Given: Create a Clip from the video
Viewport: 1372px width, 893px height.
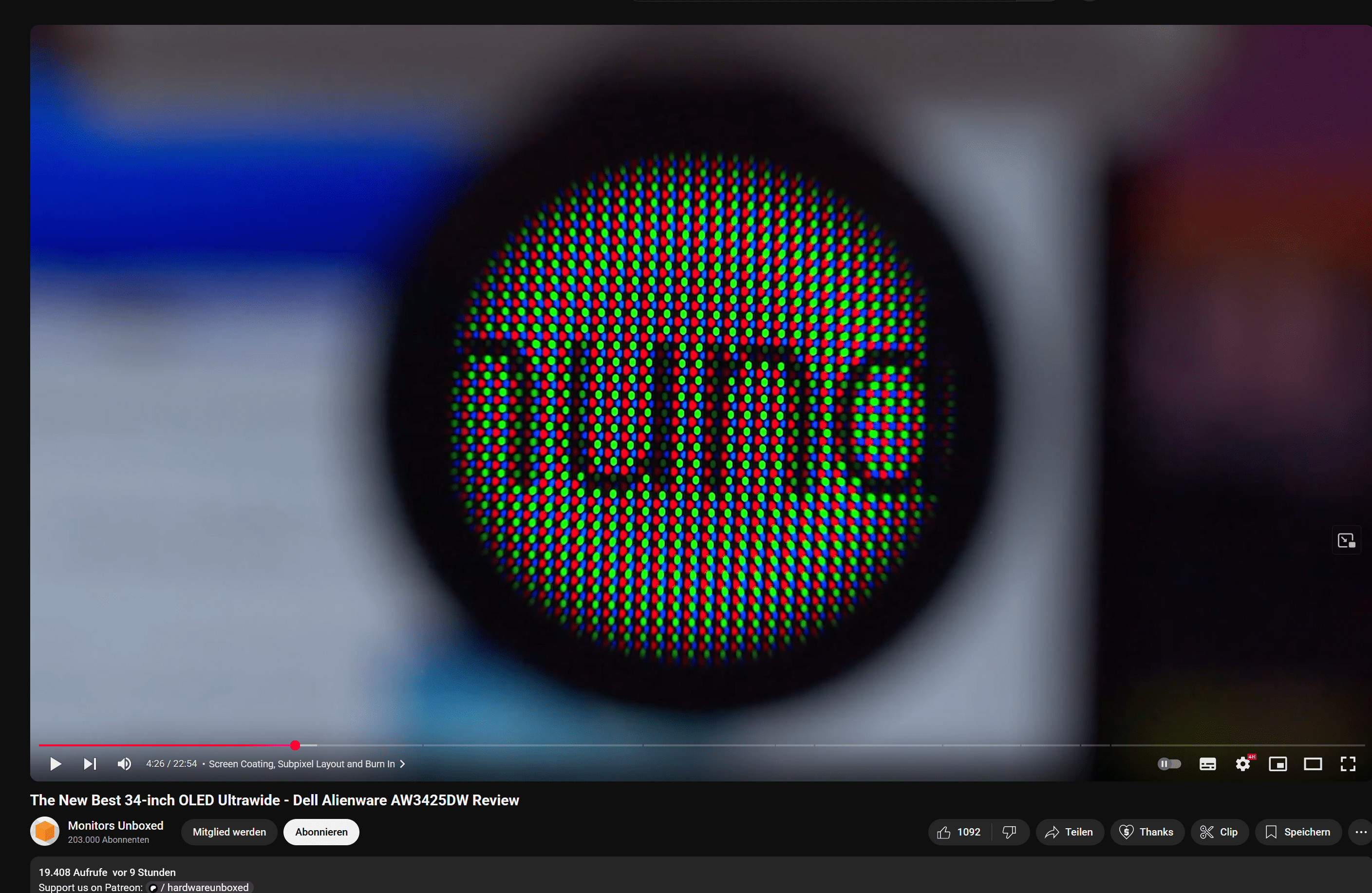Looking at the screenshot, I should click(x=1219, y=832).
